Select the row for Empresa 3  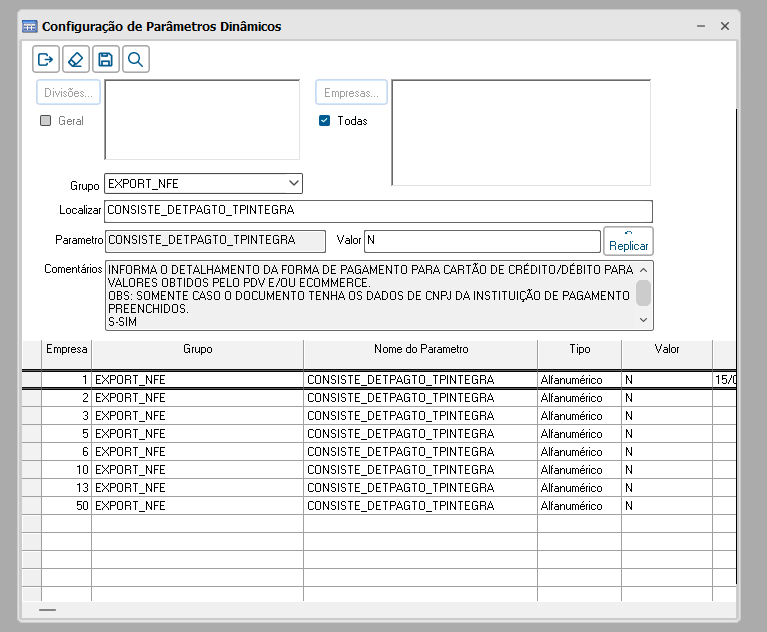[x=379, y=416]
